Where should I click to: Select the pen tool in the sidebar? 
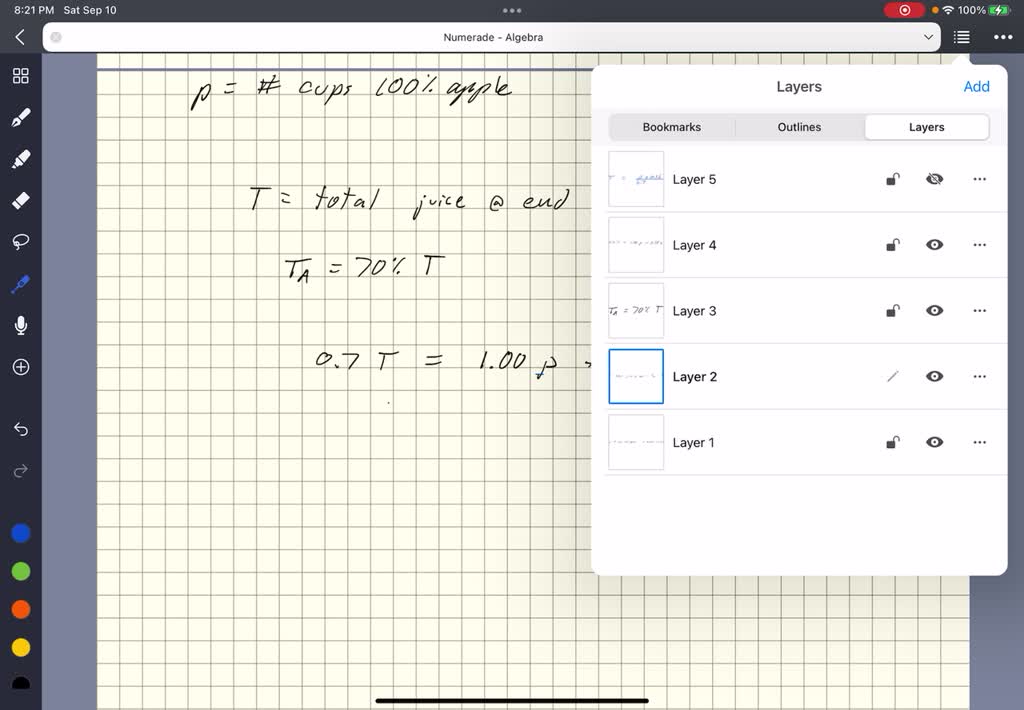(20, 116)
